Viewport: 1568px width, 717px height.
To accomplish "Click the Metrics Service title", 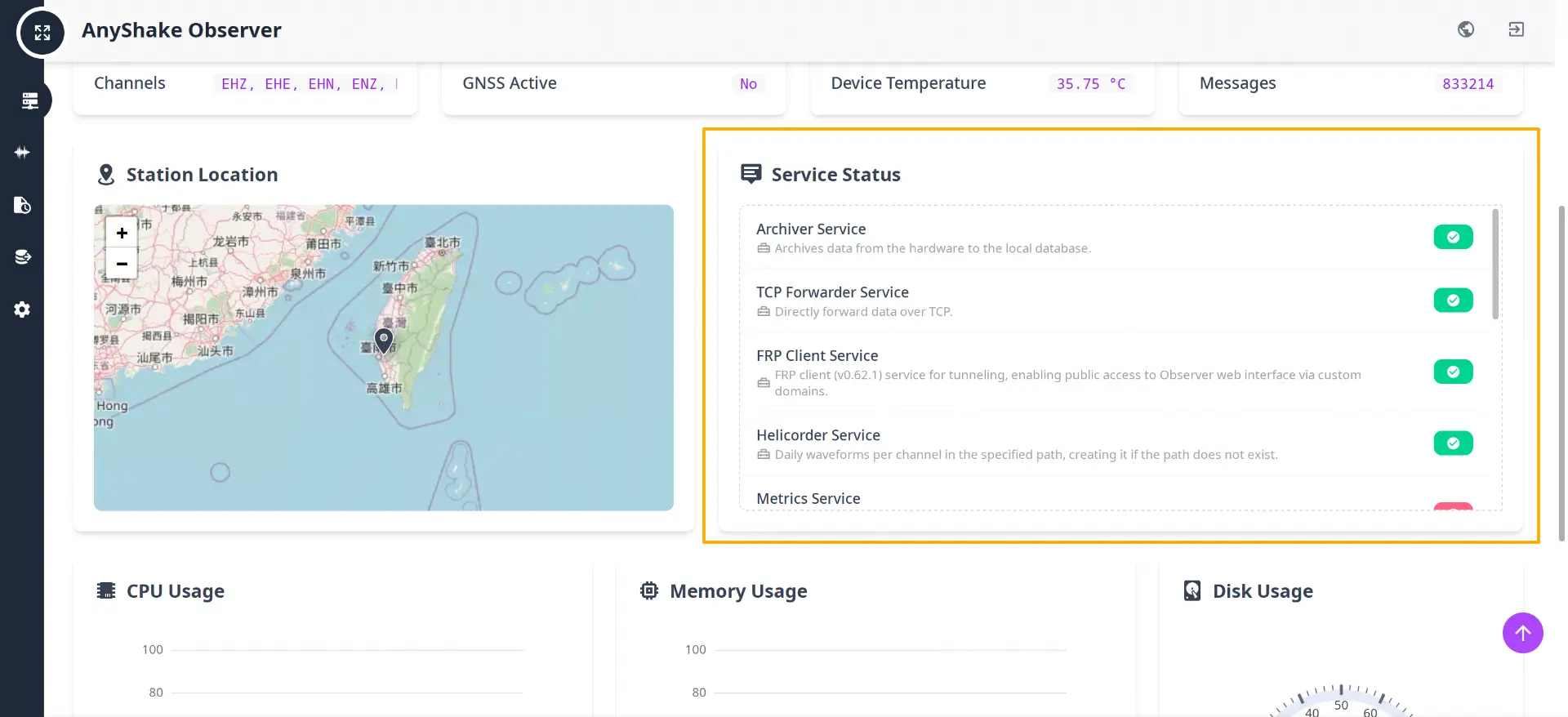I will pyautogui.click(x=808, y=498).
